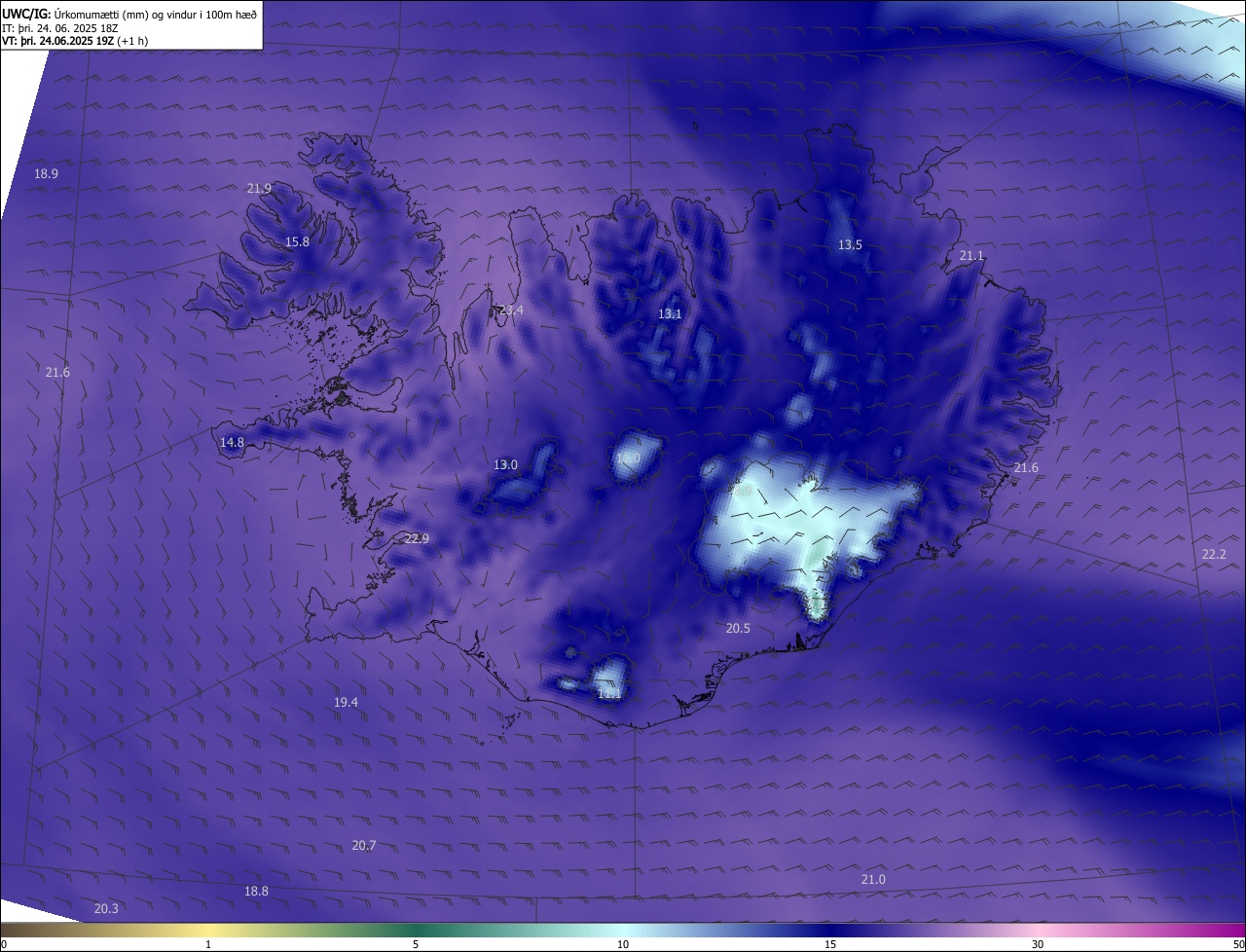Click the map title 'UWC/IG: Úrkomumætti (mm)' line
Viewport: 1246px width, 952px height.
point(130,13)
